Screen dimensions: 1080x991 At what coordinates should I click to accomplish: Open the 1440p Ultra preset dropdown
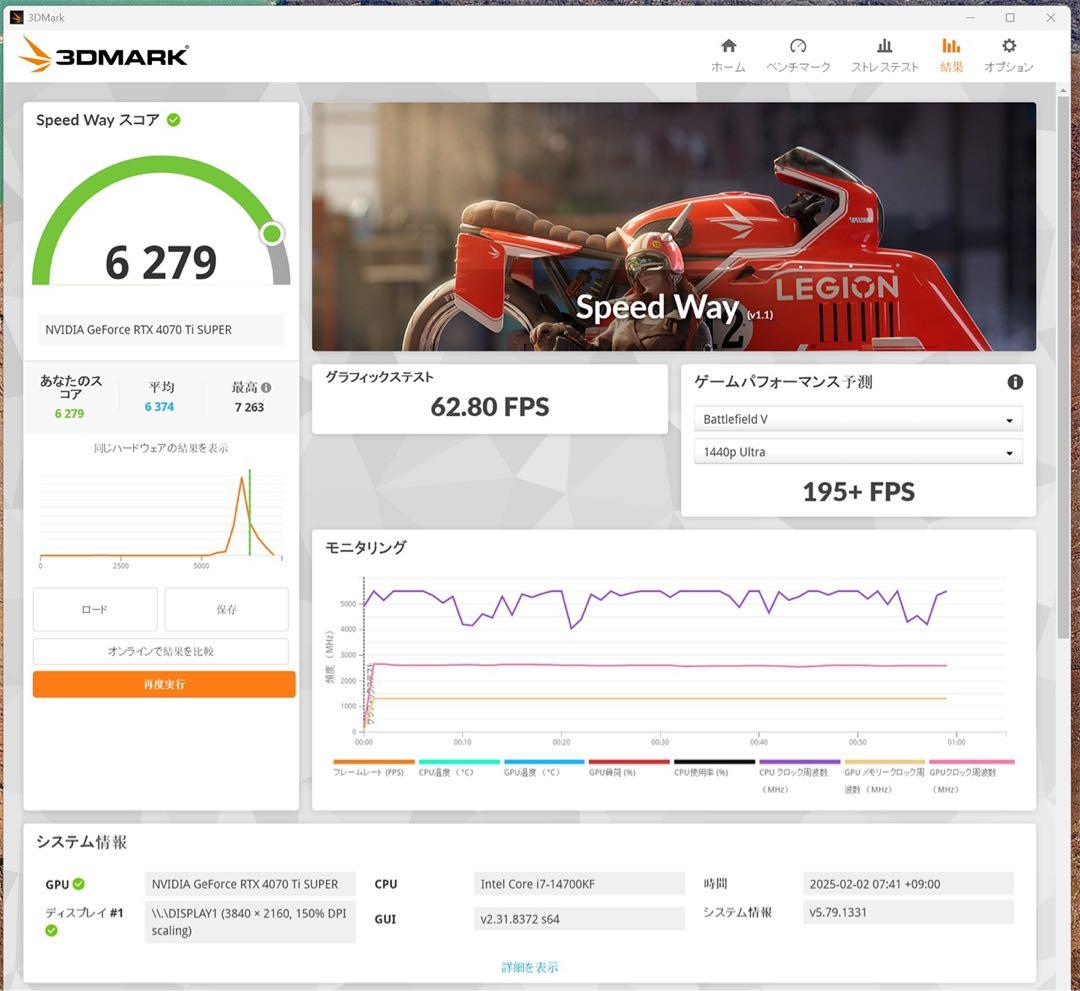point(857,452)
